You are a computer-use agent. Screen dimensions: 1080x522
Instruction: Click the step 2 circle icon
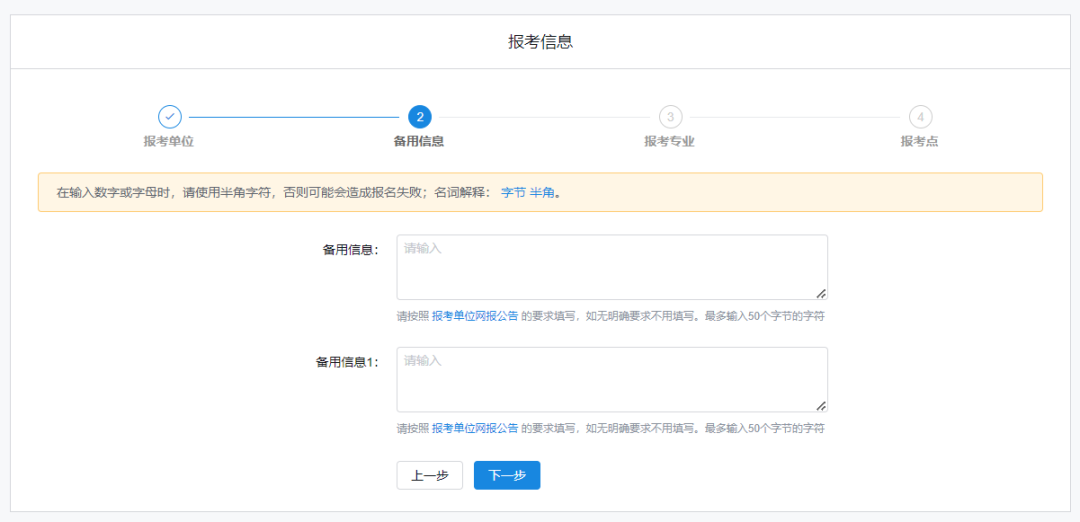tap(419, 117)
